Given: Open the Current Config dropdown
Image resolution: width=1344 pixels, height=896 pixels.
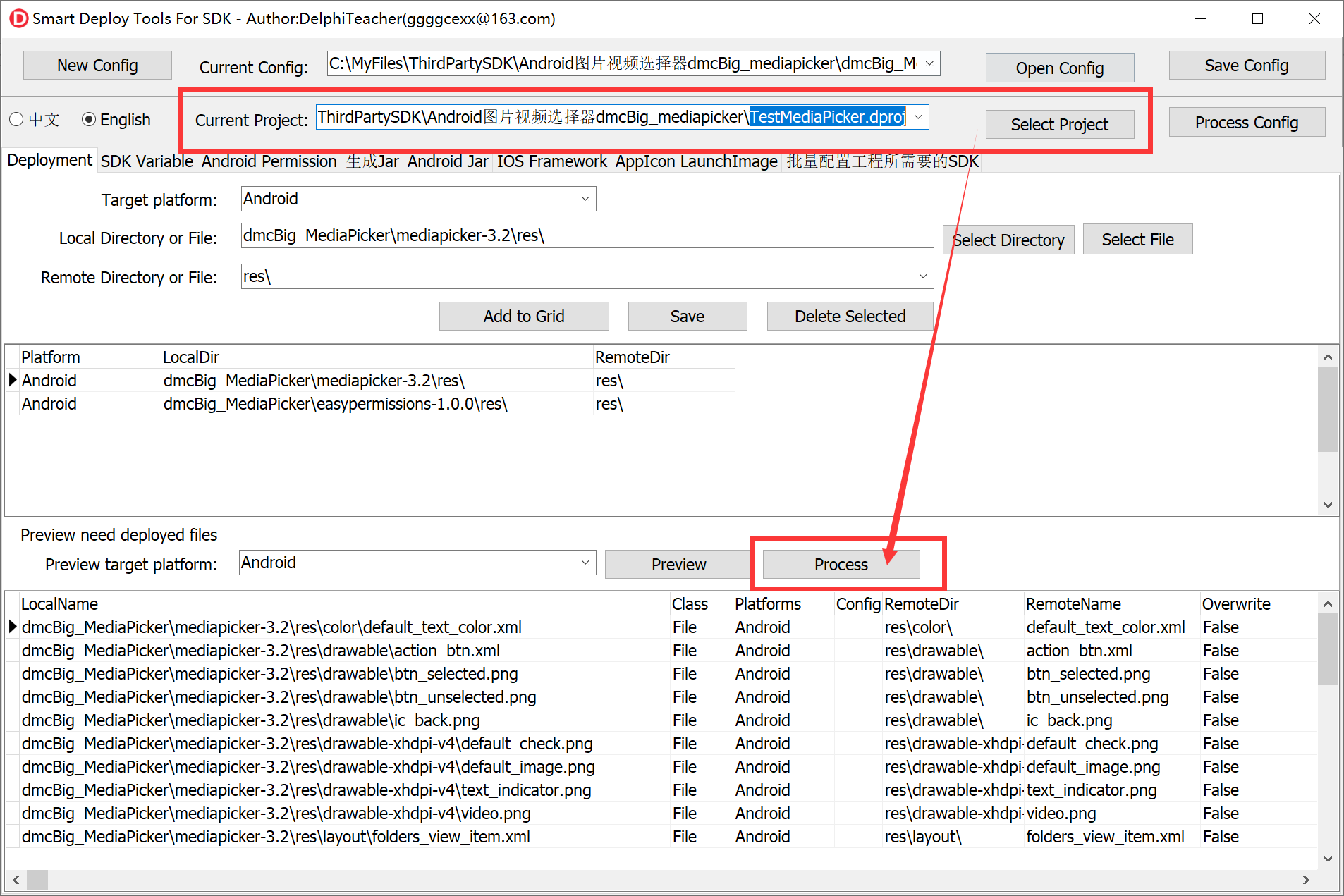Looking at the screenshot, I should 929,63.
